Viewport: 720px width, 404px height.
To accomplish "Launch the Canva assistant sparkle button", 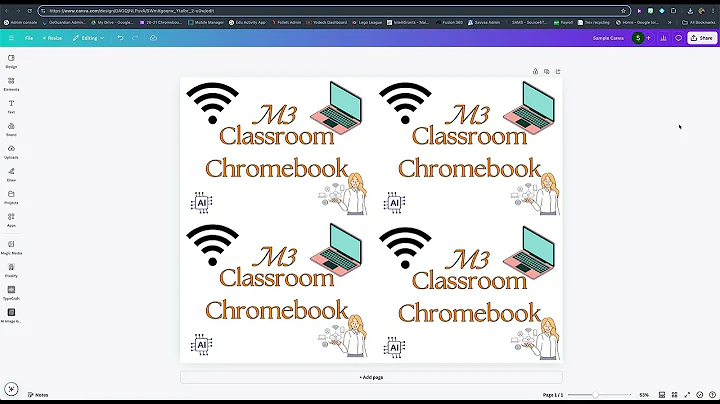I will 11,389.
